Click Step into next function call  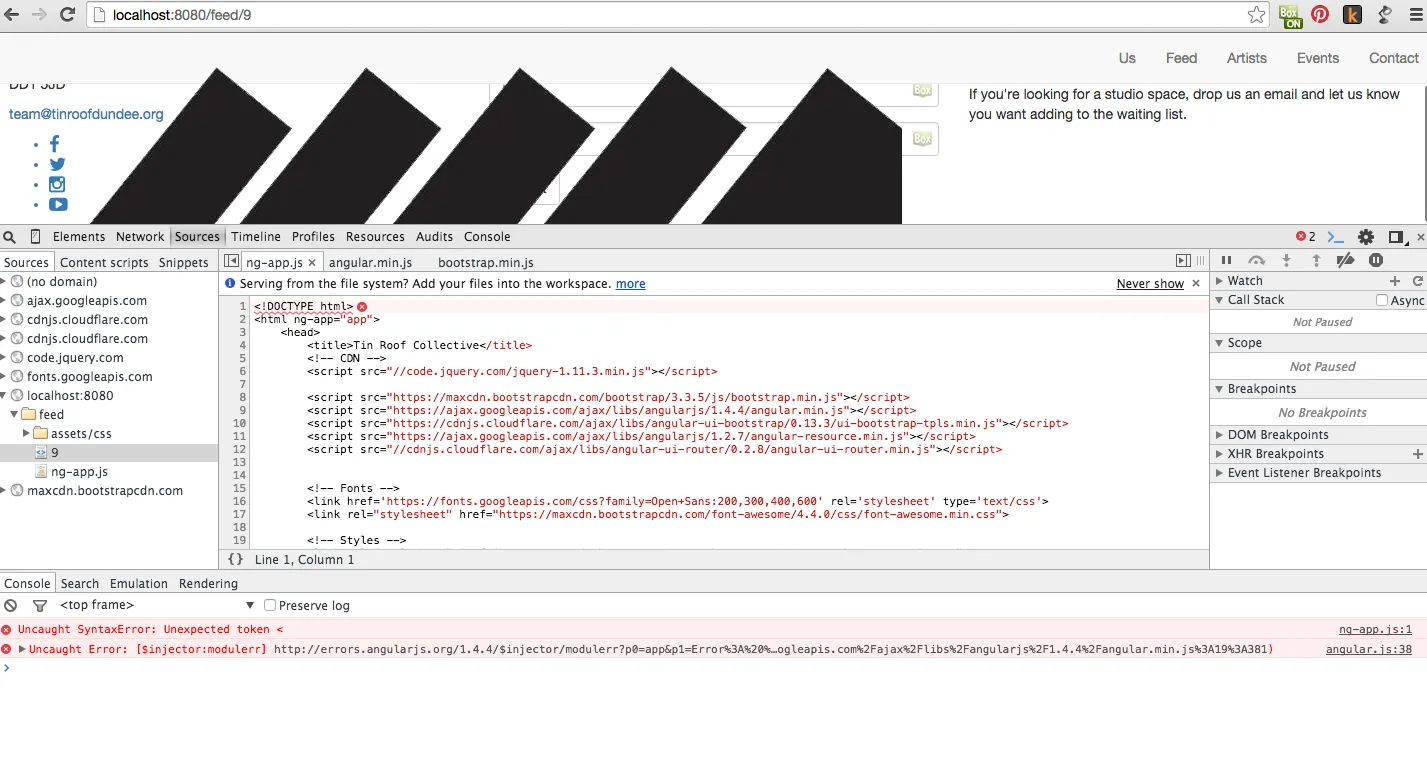[1287, 261]
